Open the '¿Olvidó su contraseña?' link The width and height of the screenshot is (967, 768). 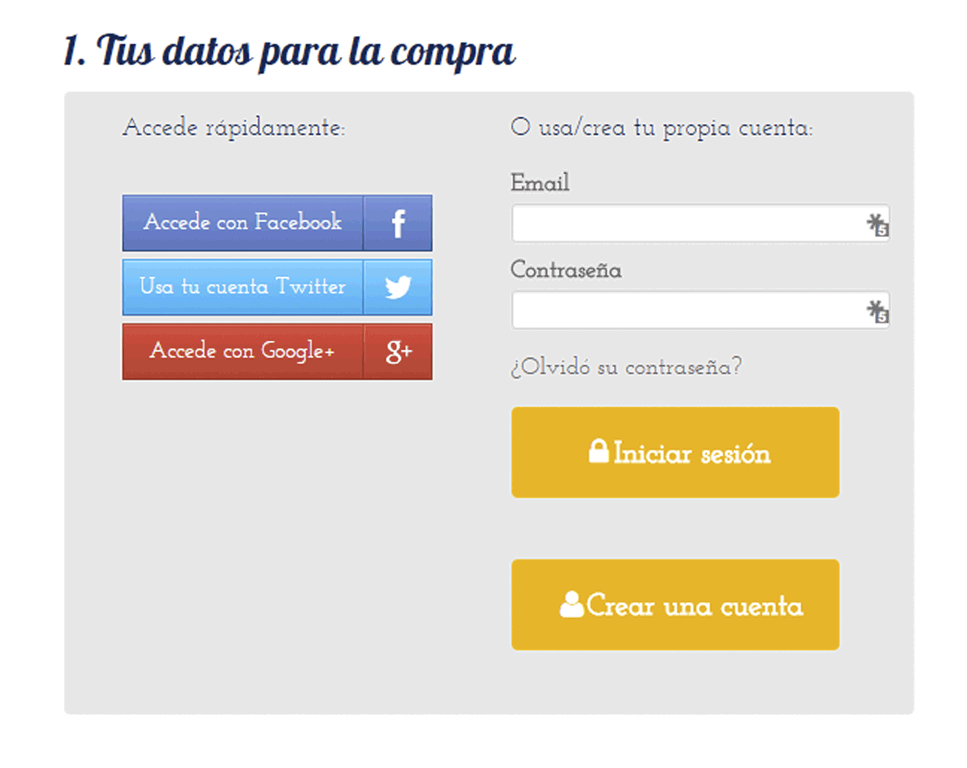(x=627, y=367)
